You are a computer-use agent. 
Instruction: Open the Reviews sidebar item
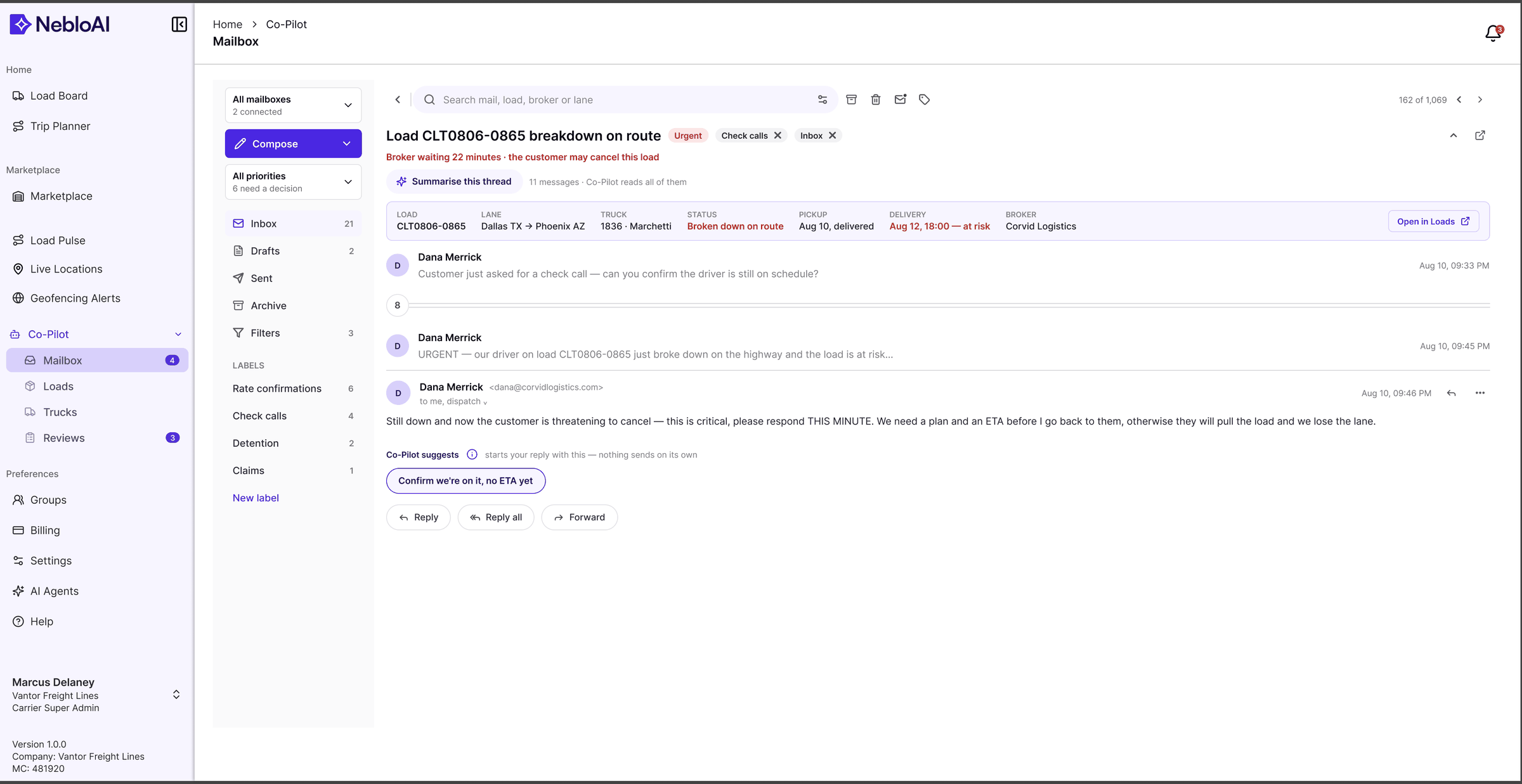[97, 438]
